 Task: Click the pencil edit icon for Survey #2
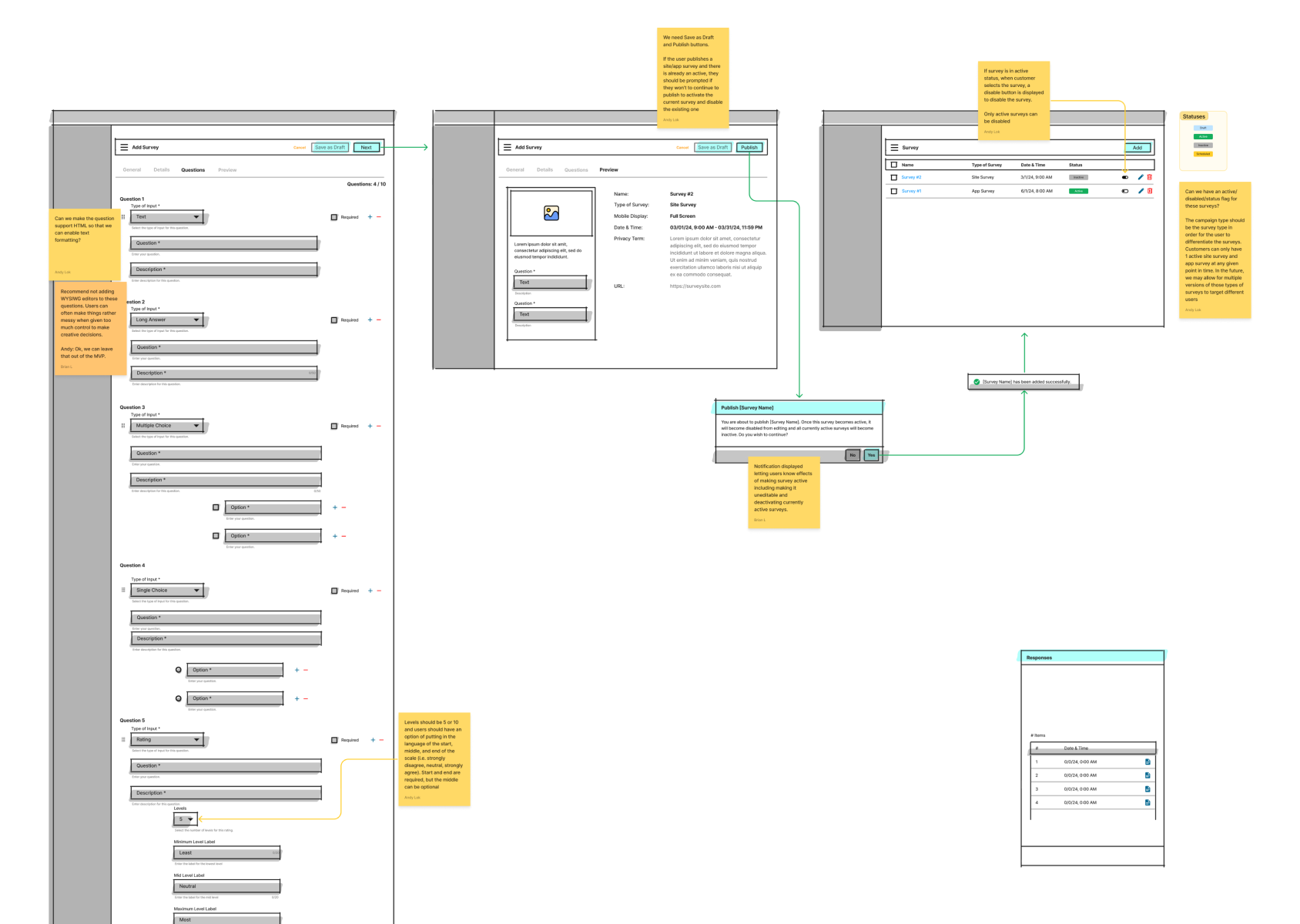click(x=1141, y=177)
